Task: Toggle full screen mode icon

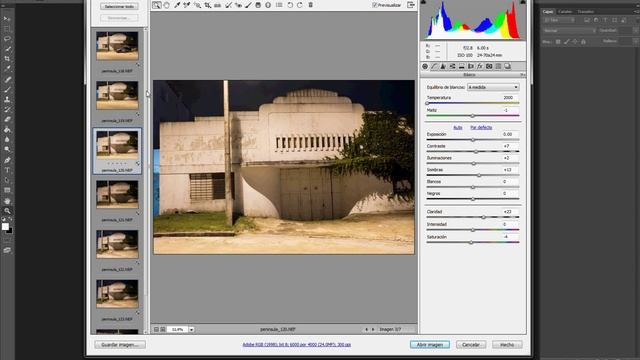Action: coord(411,5)
